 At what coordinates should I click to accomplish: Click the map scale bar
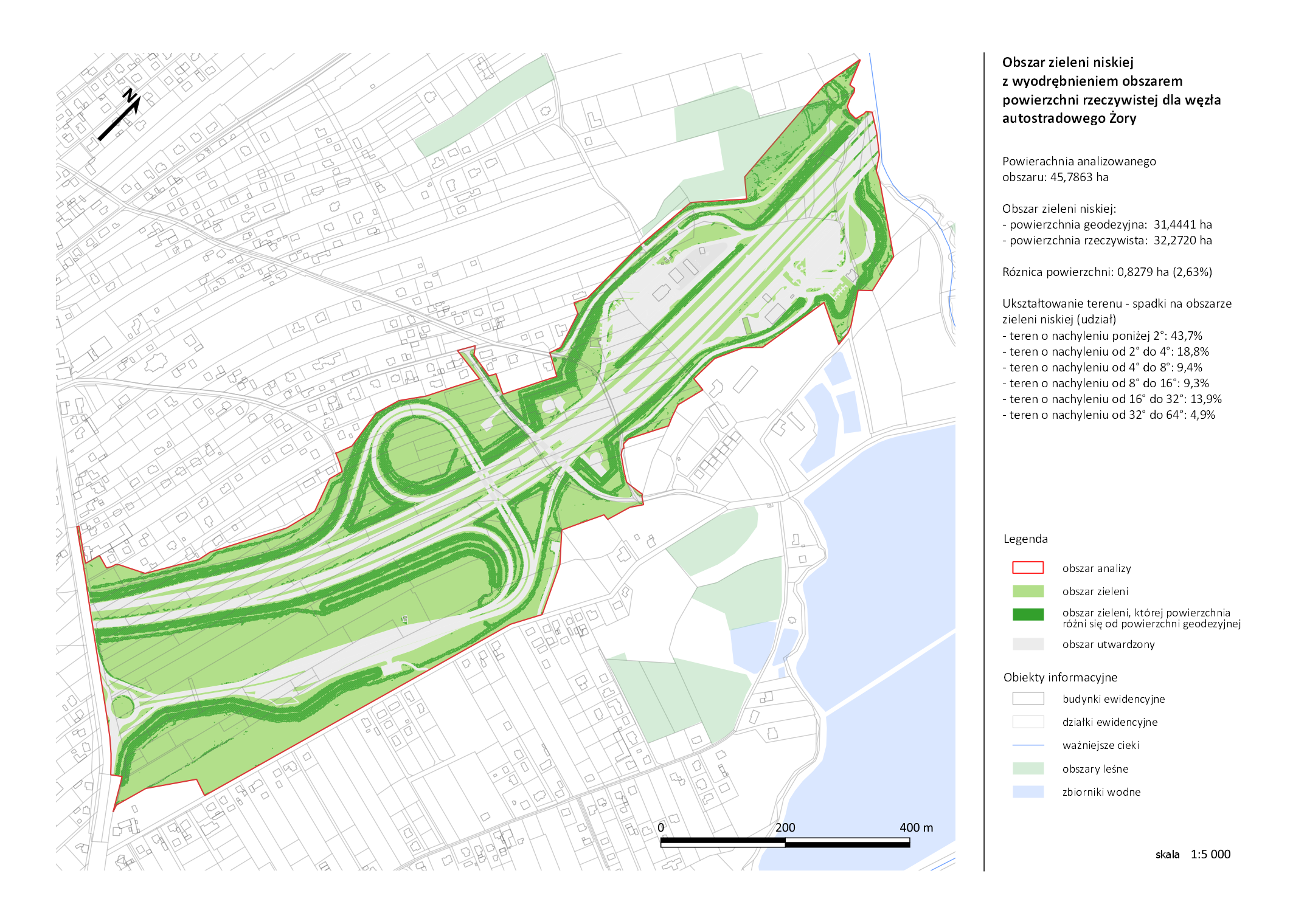785,843
